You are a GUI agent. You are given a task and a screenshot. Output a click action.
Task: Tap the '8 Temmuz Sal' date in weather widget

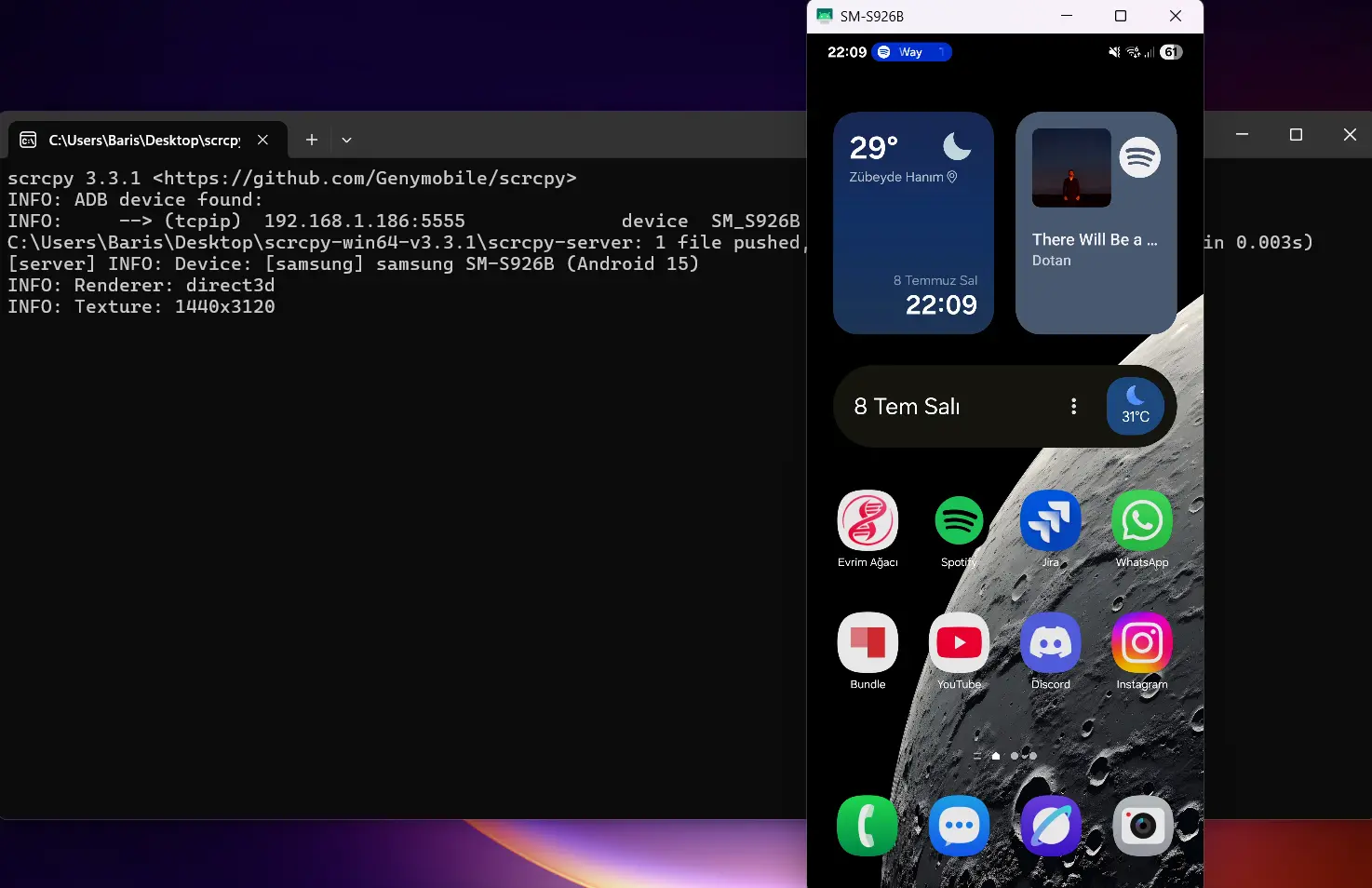tap(935, 280)
